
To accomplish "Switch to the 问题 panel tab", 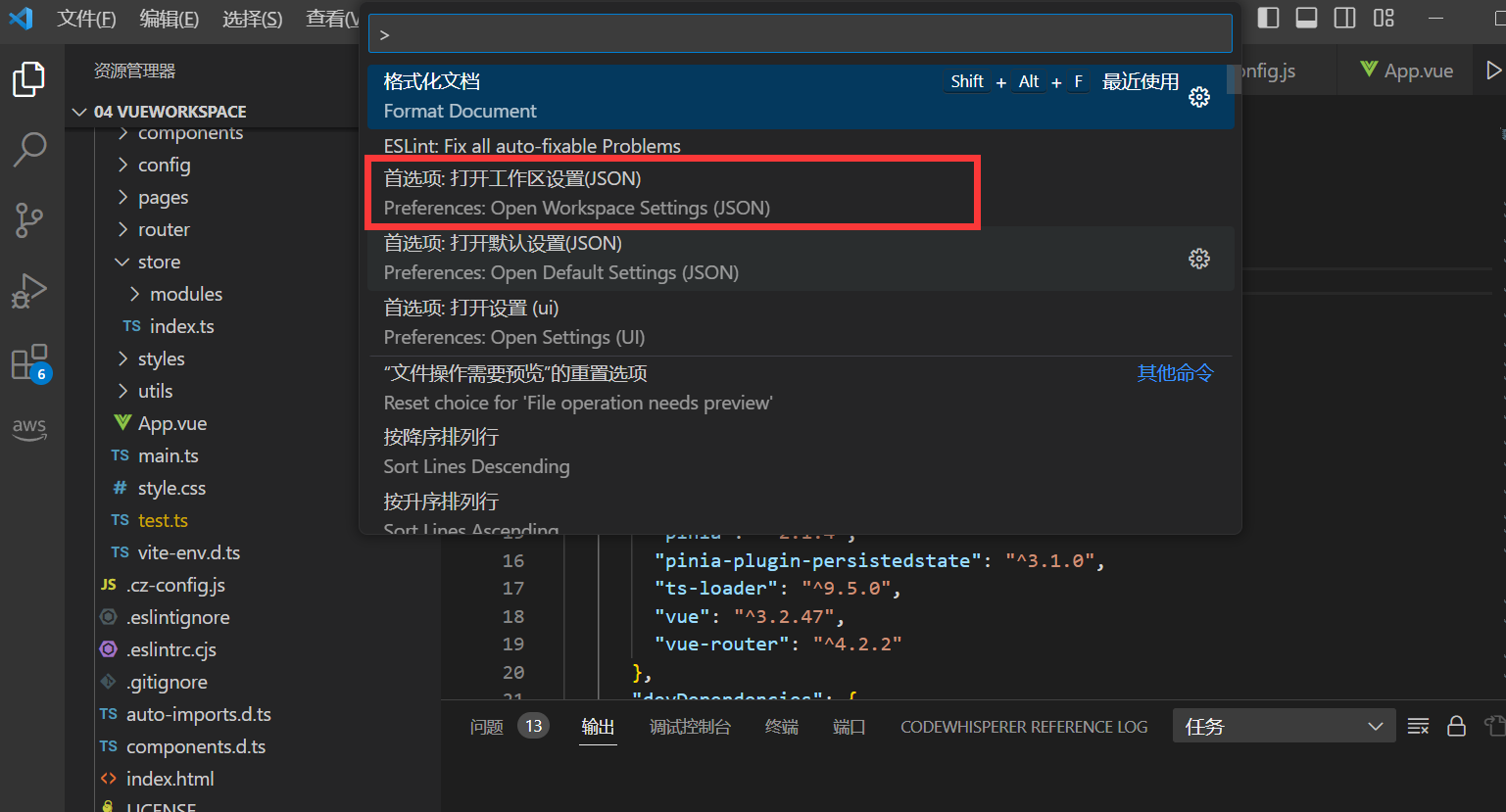I will pos(487,727).
